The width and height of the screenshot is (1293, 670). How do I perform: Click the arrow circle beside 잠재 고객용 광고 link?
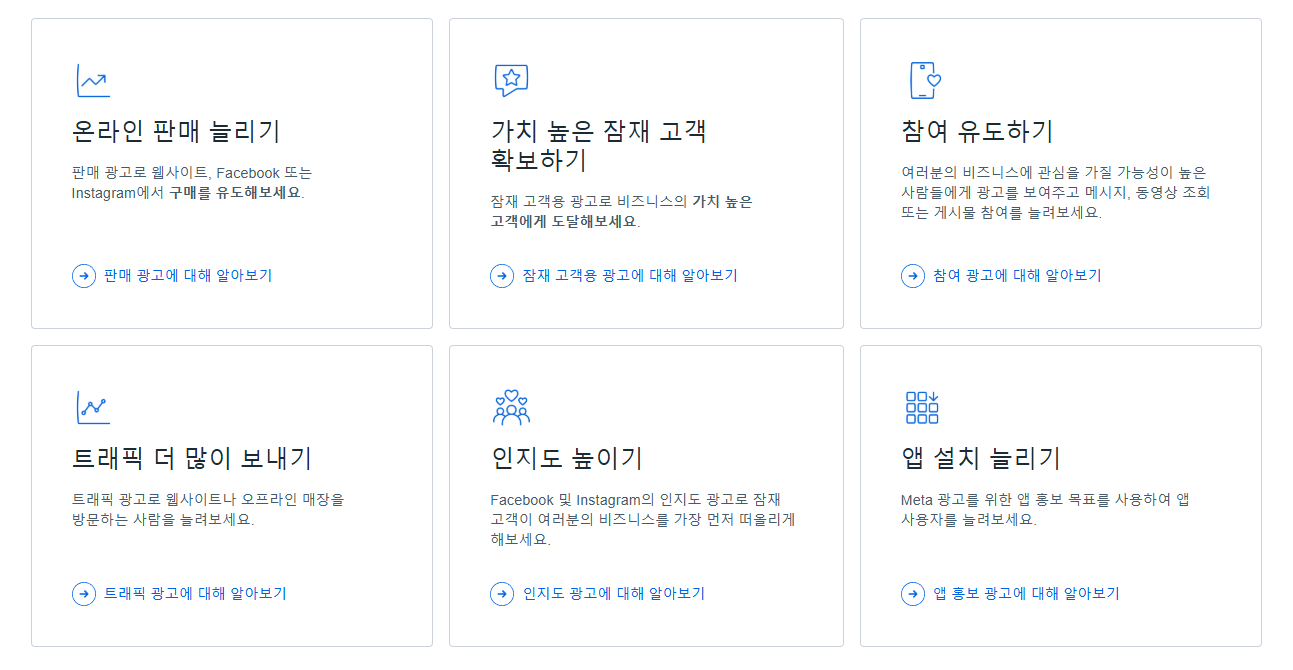502,276
